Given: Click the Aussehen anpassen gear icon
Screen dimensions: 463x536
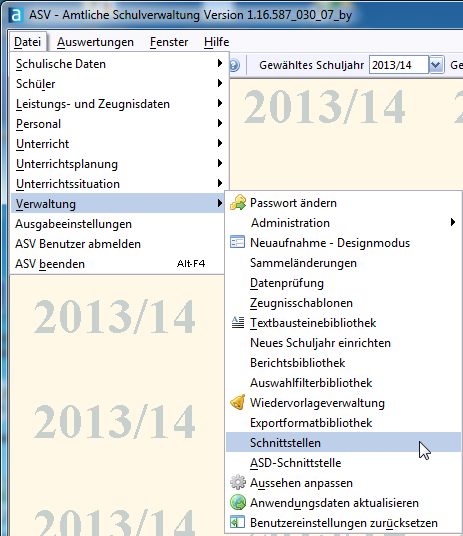Looking at the screenshot, I should pos(238,482).
